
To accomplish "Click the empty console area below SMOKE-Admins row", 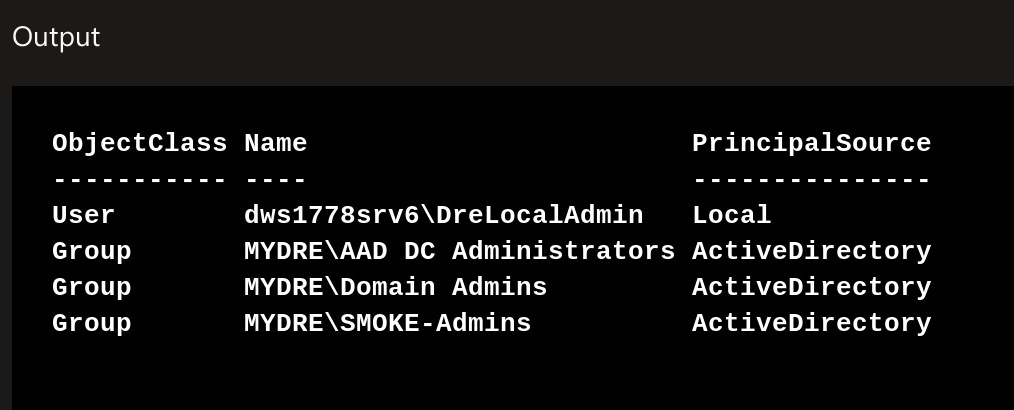I will (x=513, y=375).
